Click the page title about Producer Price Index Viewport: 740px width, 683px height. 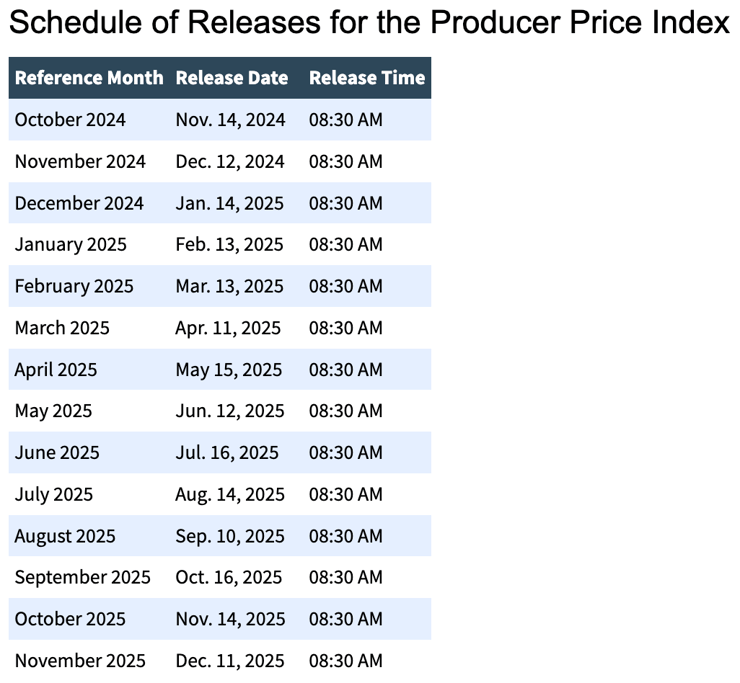coord(369,24)
